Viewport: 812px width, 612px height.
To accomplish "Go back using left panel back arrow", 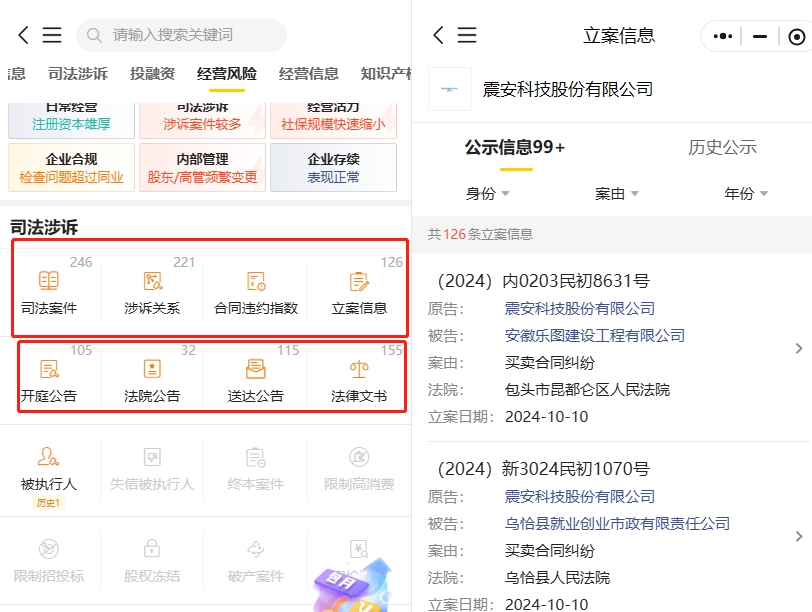I will 23,35.
